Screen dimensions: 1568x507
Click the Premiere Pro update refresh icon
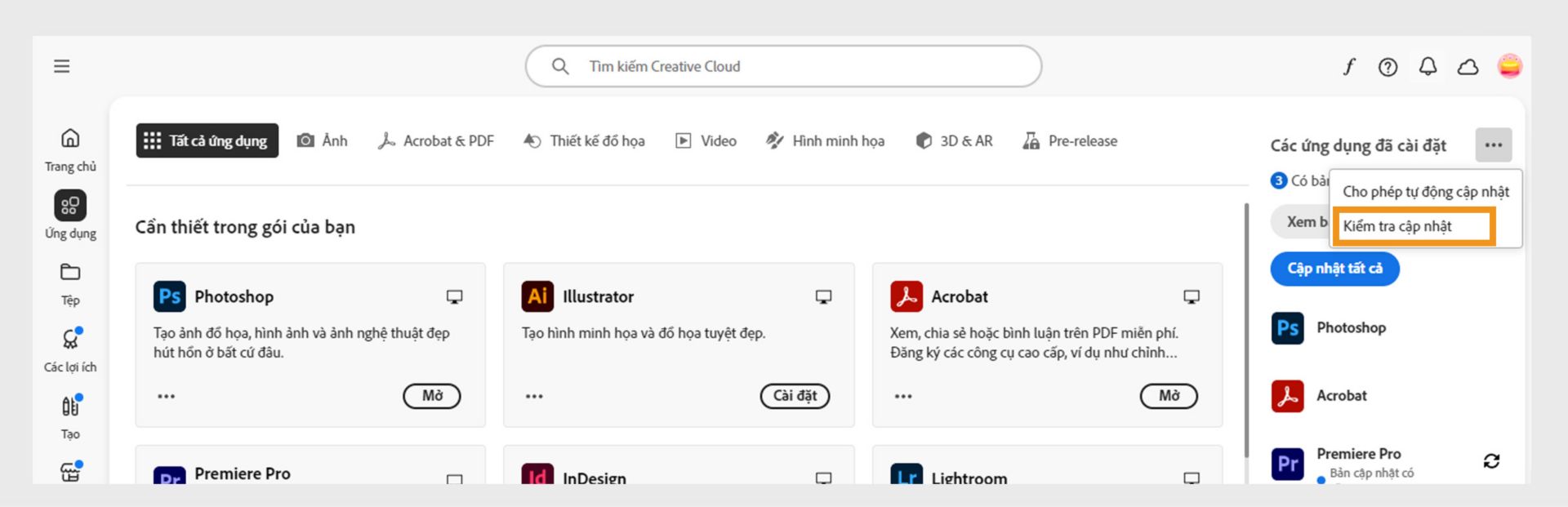[x=1491, y=461]
